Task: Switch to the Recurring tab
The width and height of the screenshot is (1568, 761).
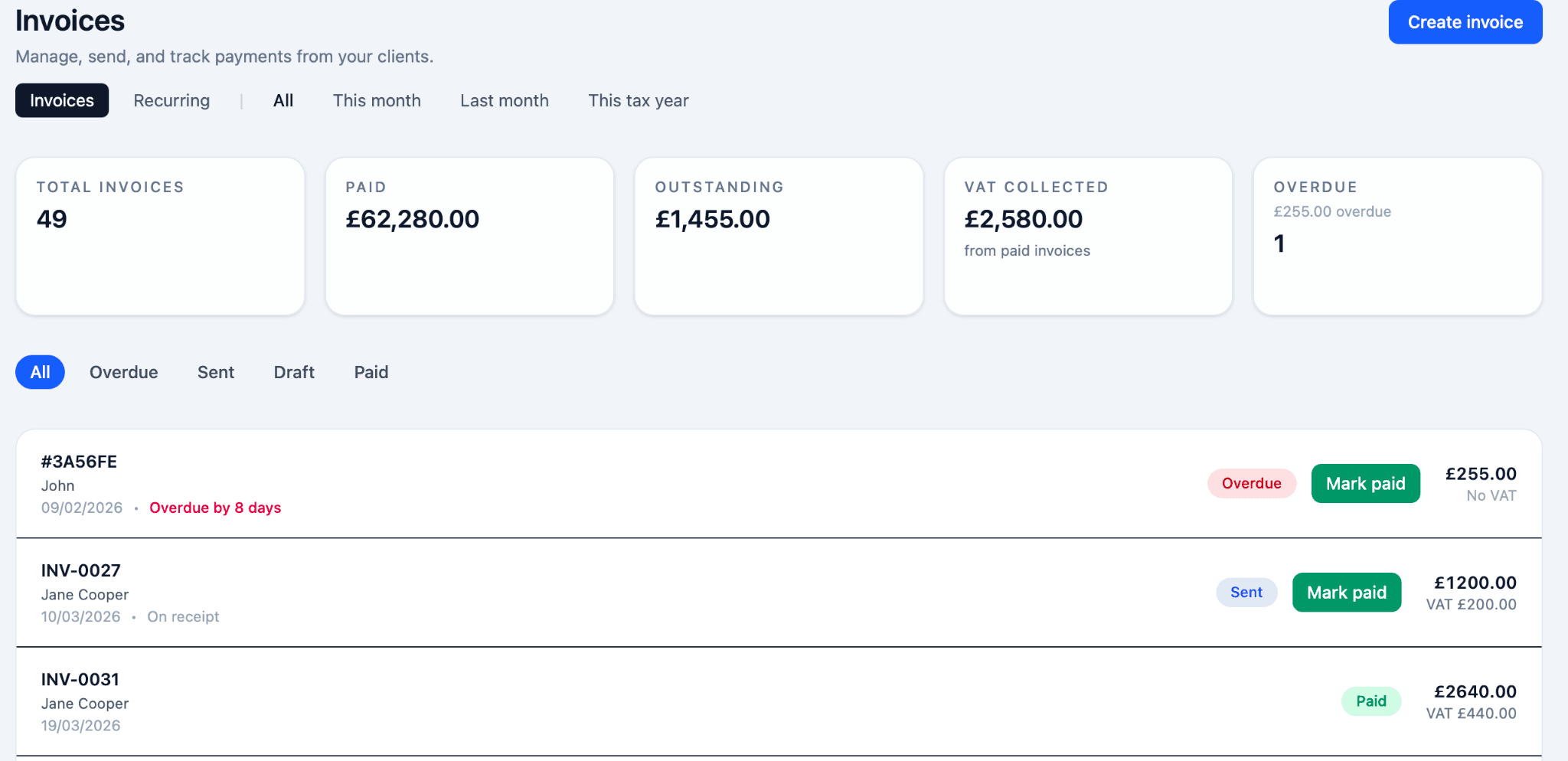Action: point(171,100)
